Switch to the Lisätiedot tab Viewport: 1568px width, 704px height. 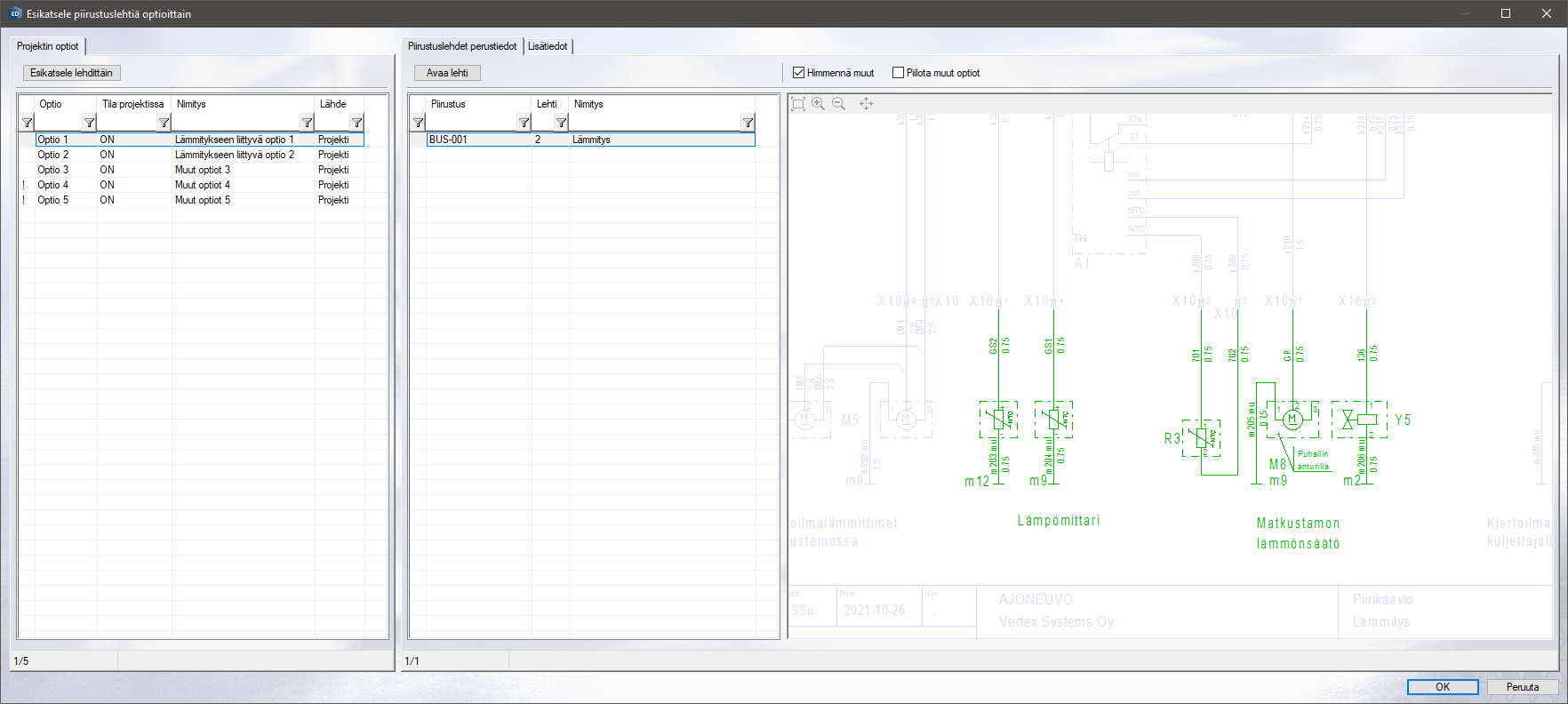[x=548, y=46]
